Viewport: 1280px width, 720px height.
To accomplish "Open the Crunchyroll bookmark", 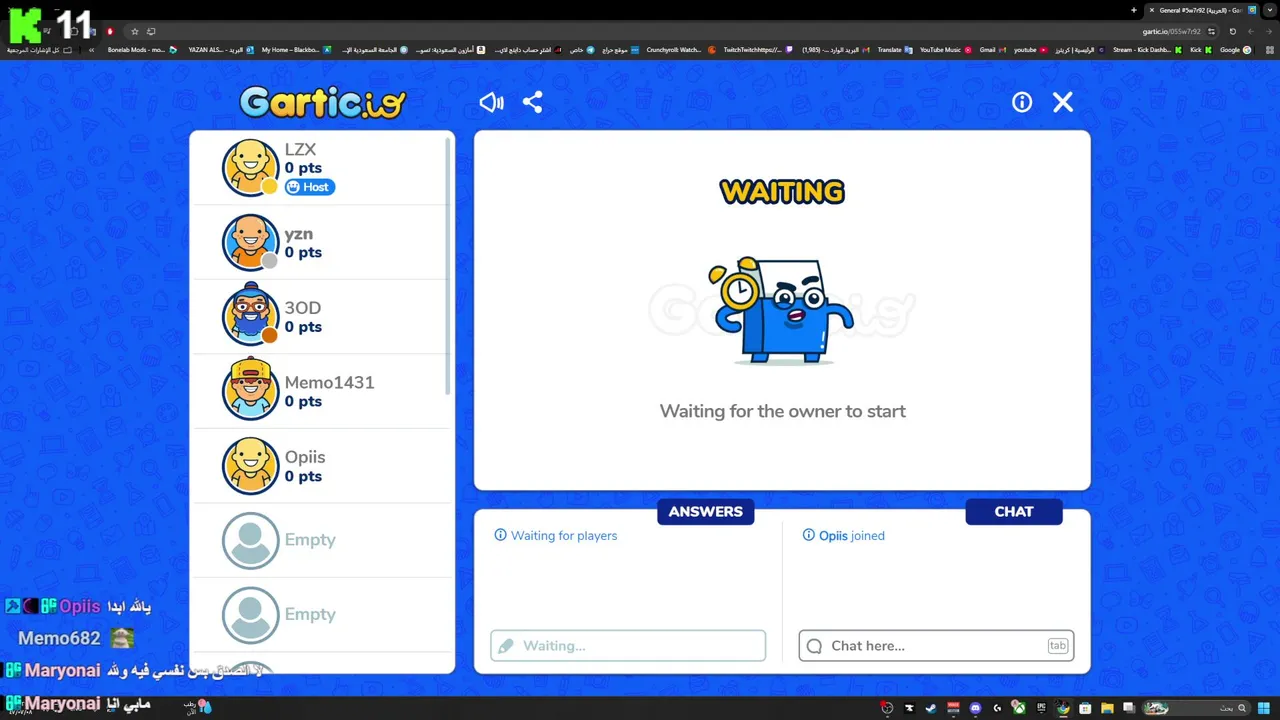I will point(681,50).
